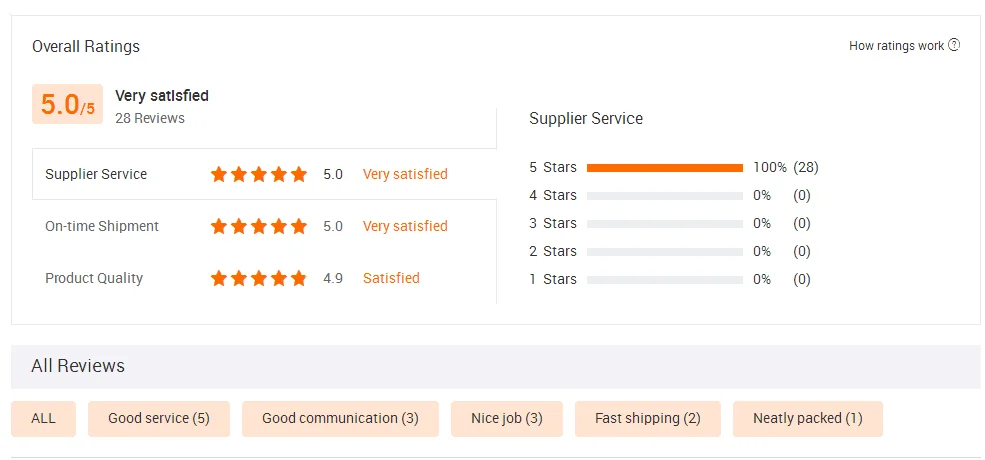This screenshot has height=460, width=985.
Task: Click the 4 Stars progress bar
Action: (665, 196)
